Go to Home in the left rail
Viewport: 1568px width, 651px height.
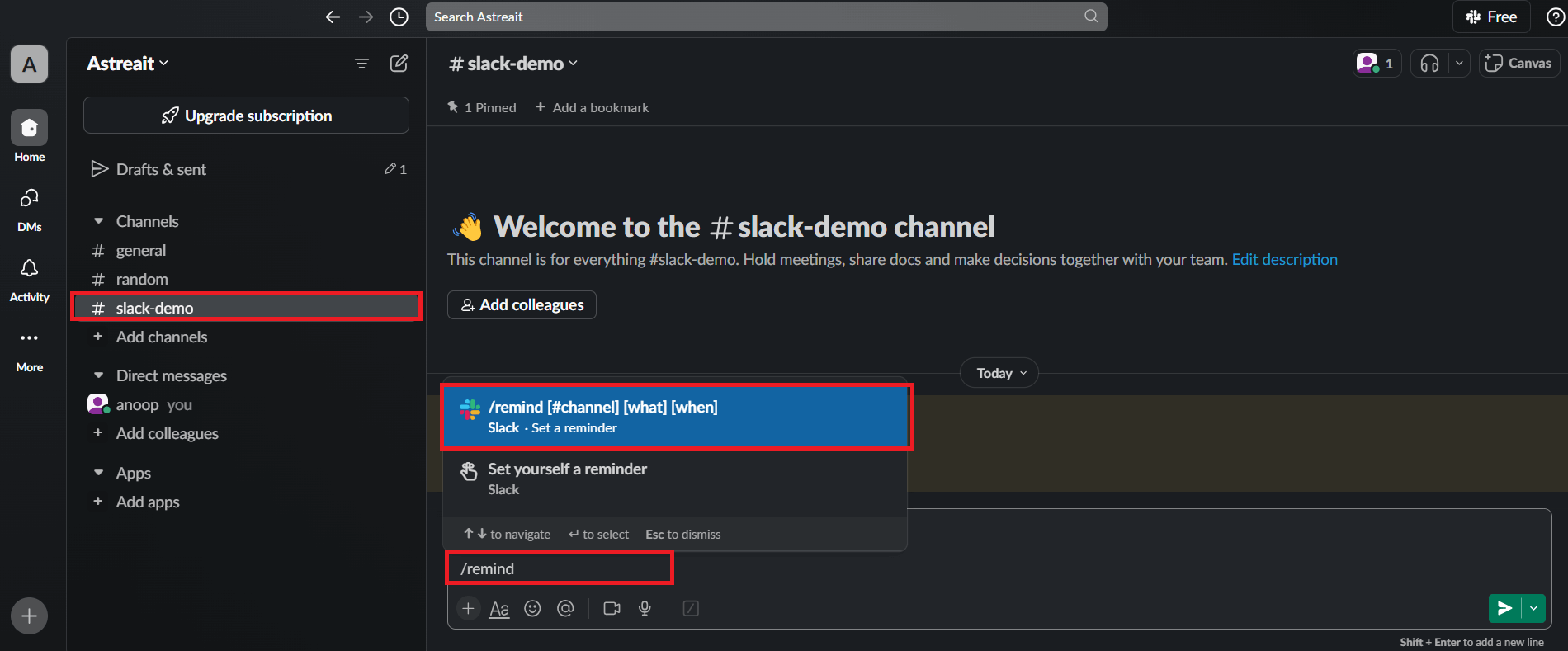(29, 137)
